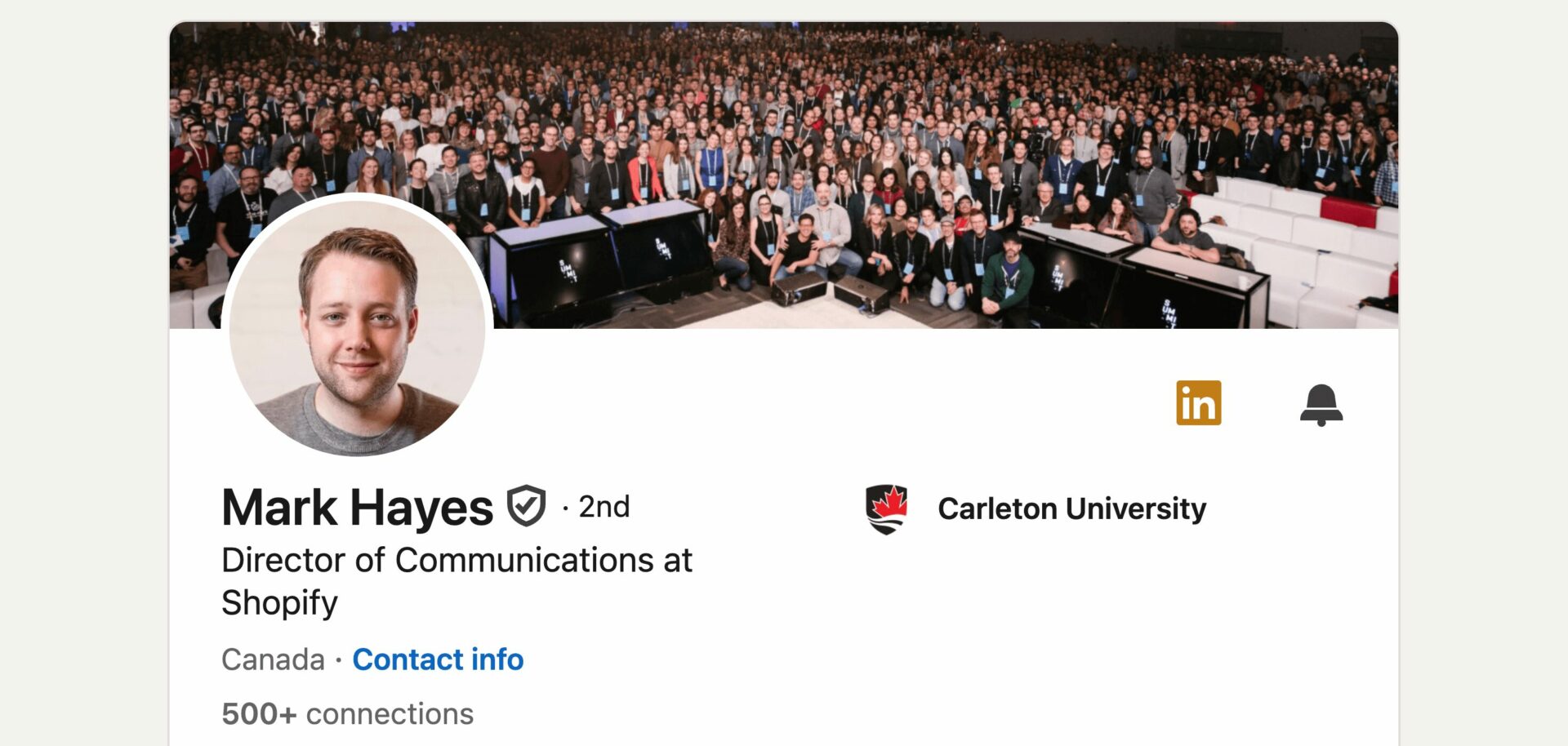Click the bold 500+ number
Screen dimensions: 1568x746
259,714
